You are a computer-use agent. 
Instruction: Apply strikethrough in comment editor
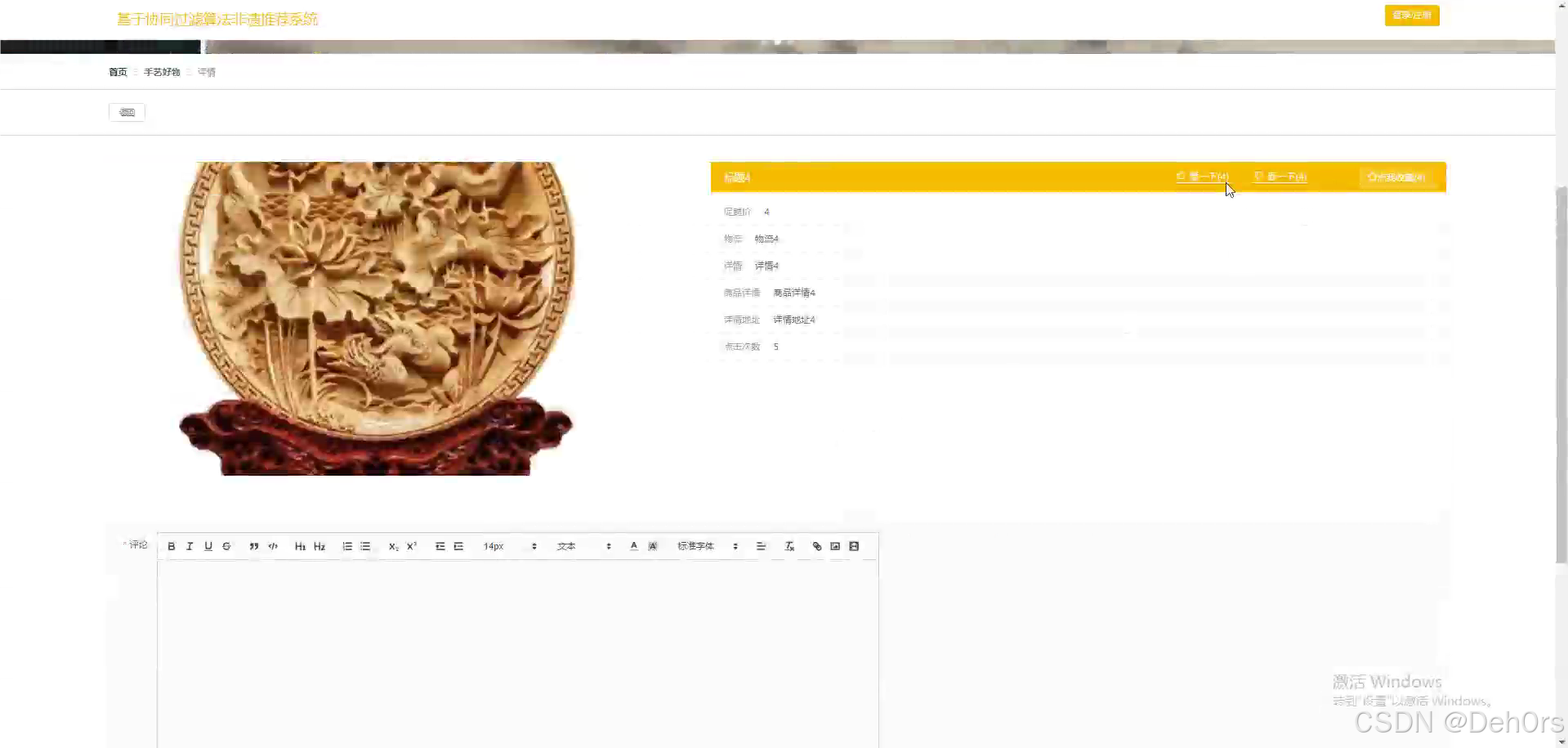click(x=227, y=546)
